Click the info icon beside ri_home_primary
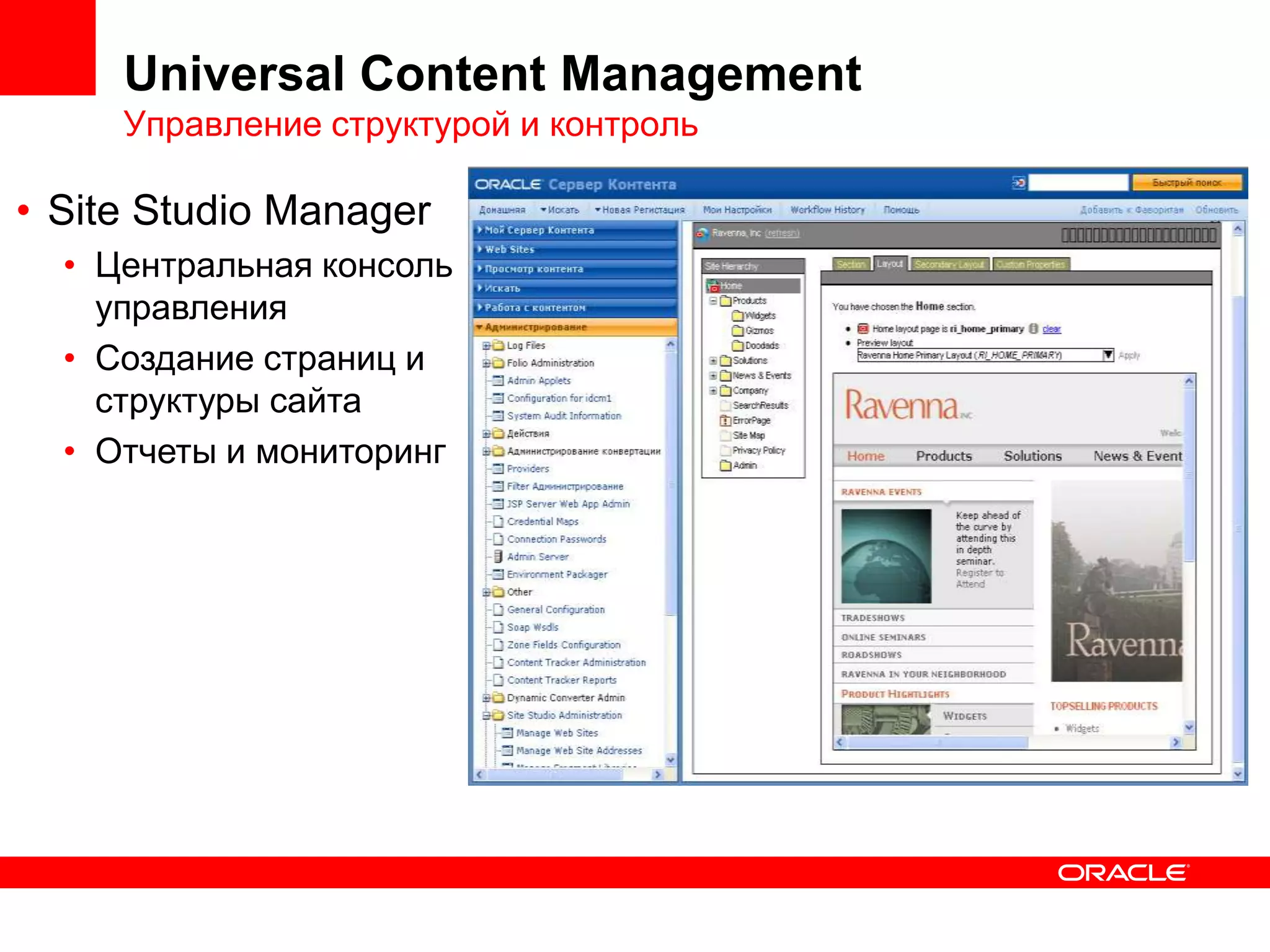1270x952 pixels. (1033, 329)
